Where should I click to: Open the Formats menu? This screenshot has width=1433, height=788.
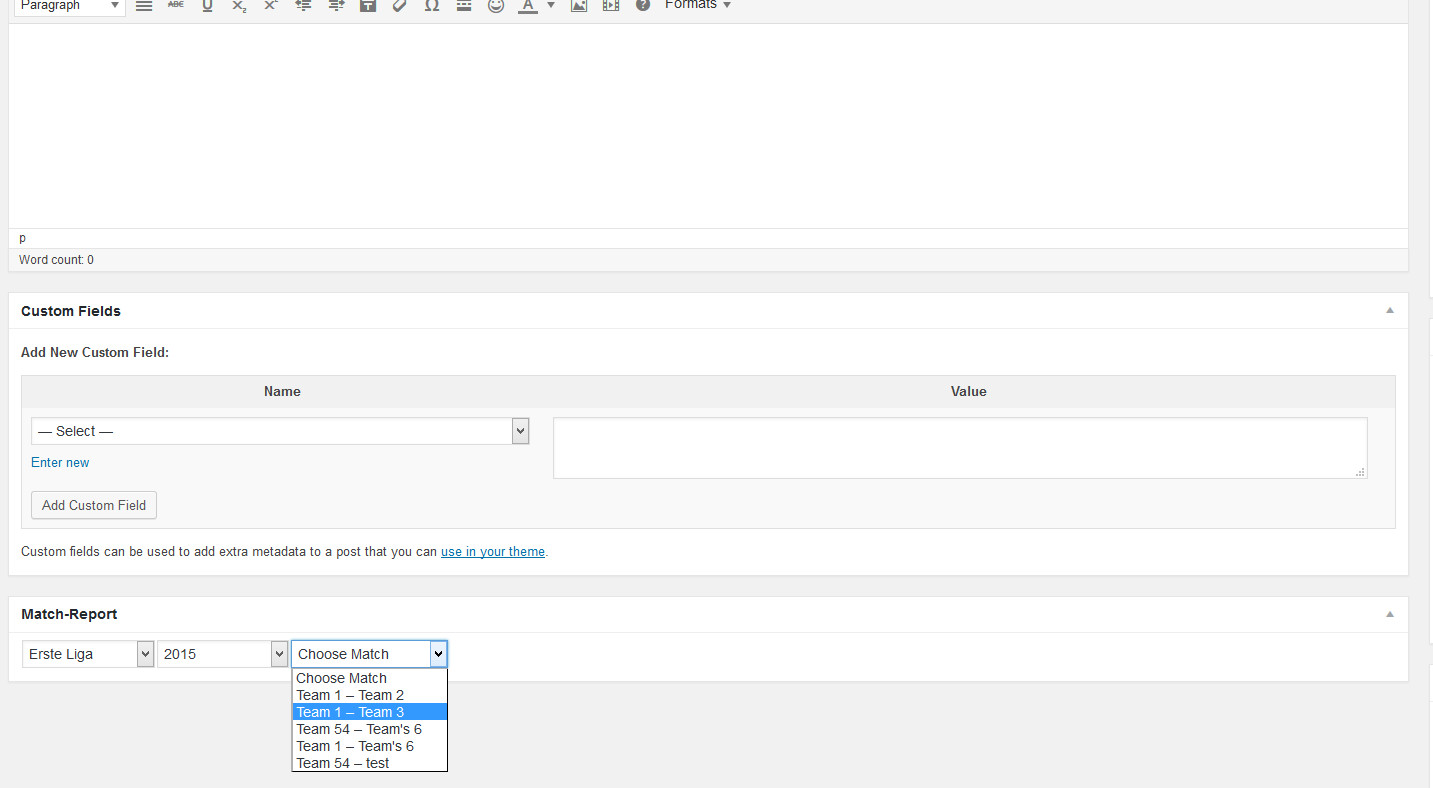(x=697, y=5)
